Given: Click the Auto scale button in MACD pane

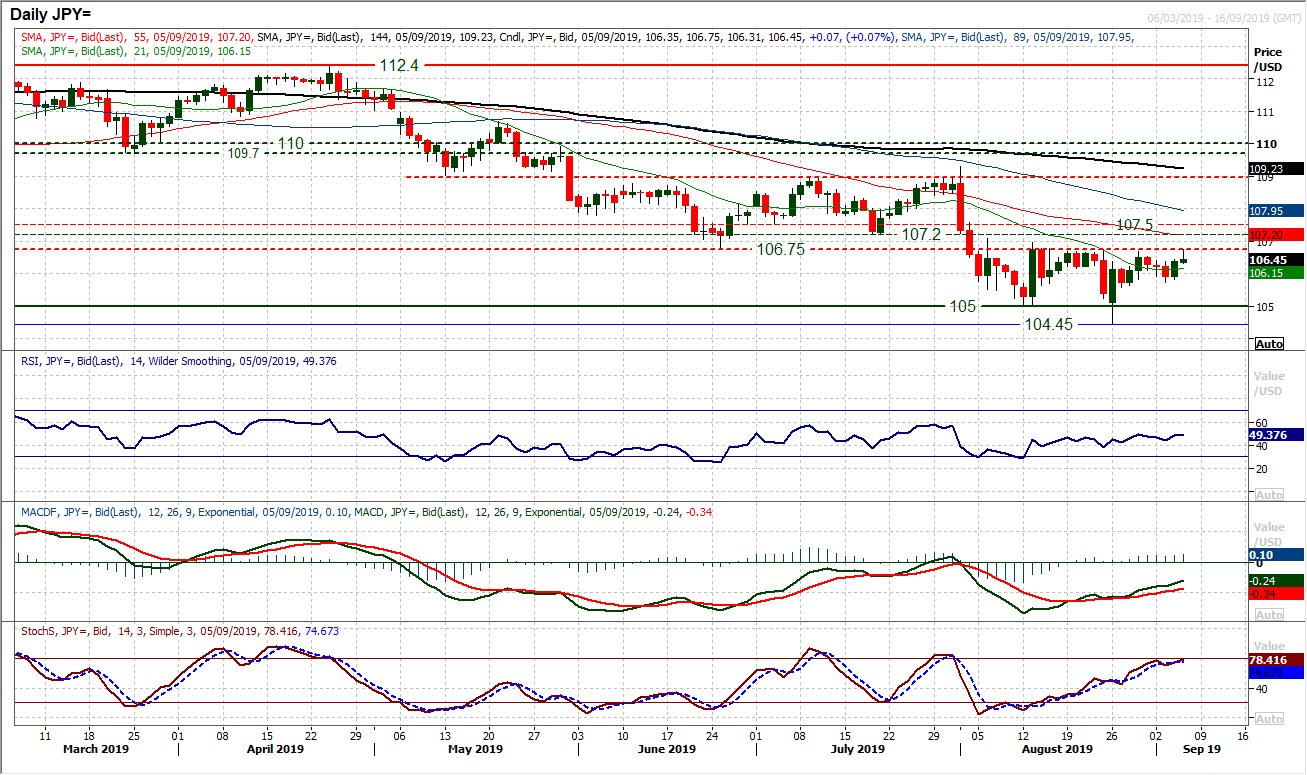Looking at the screenshot, I should 1268,615.
